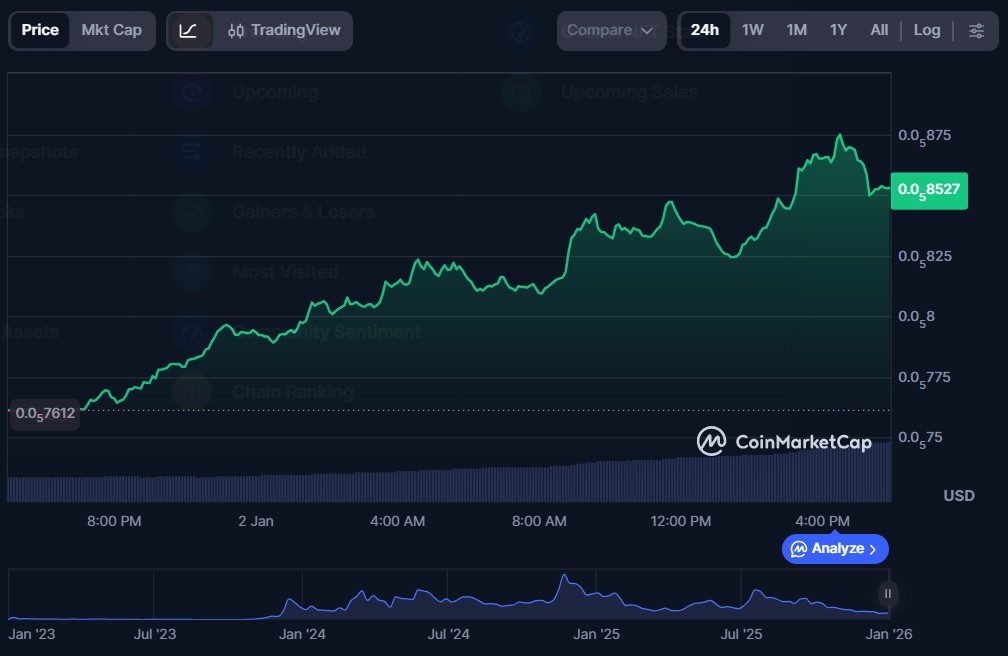Toggle the Log scale option
This screenshot has height=656, width=1008.
tap(926, 30)
